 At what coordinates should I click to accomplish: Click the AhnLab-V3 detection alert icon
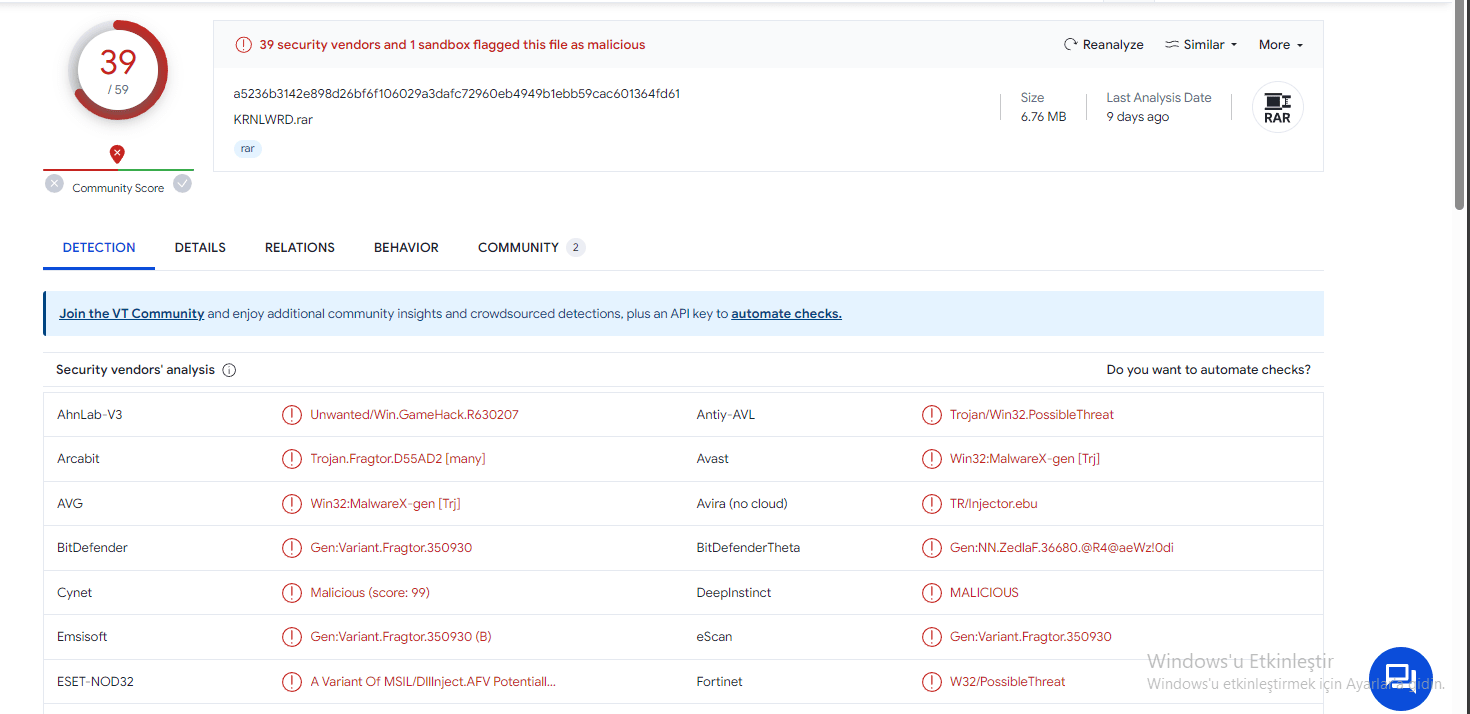coord(291,415)
